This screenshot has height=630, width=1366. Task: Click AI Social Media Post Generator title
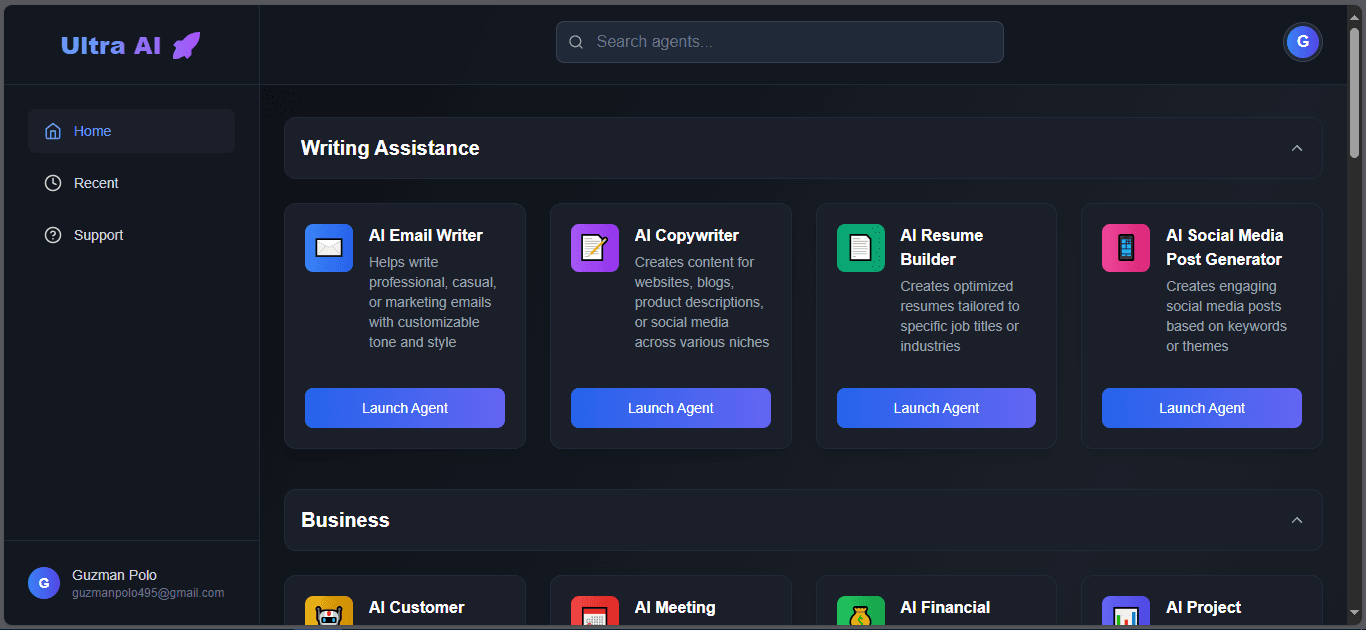[1225, 247]
